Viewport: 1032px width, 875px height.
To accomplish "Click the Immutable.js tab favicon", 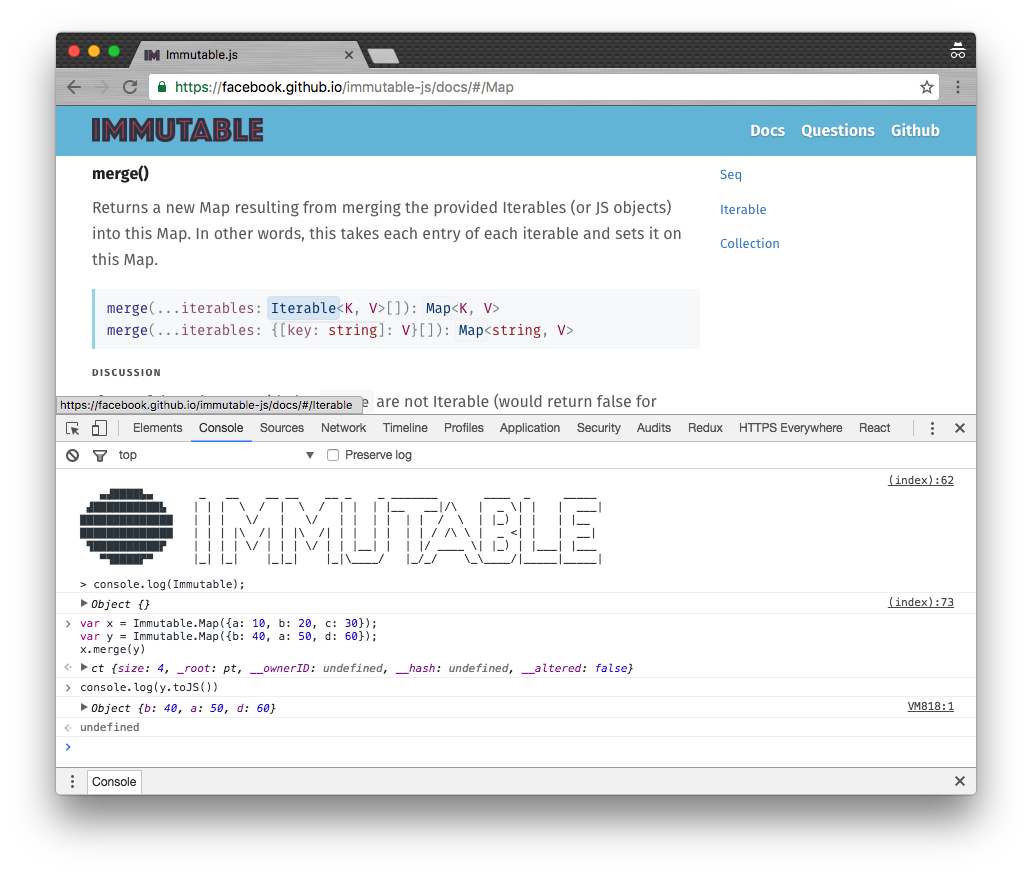I will [151, 55].
